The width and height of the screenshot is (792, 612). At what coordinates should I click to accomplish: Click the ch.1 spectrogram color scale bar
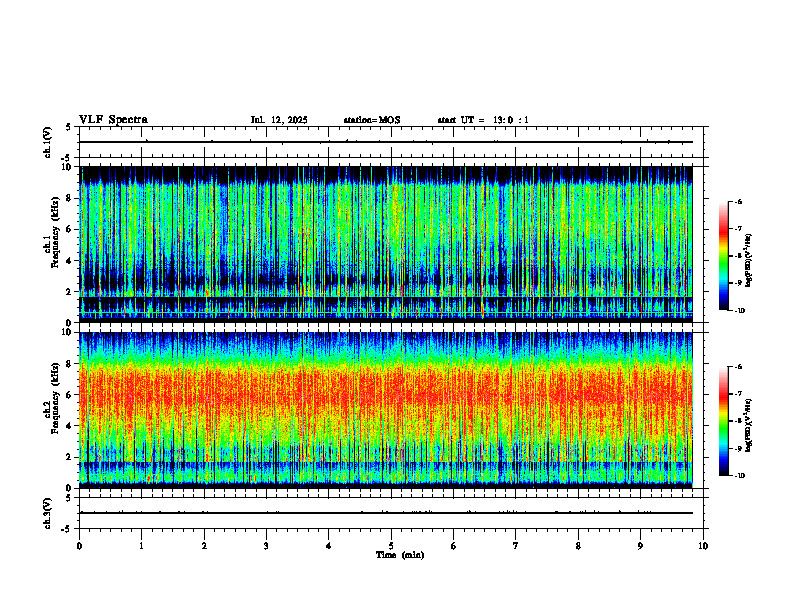[x=723, y=256]
